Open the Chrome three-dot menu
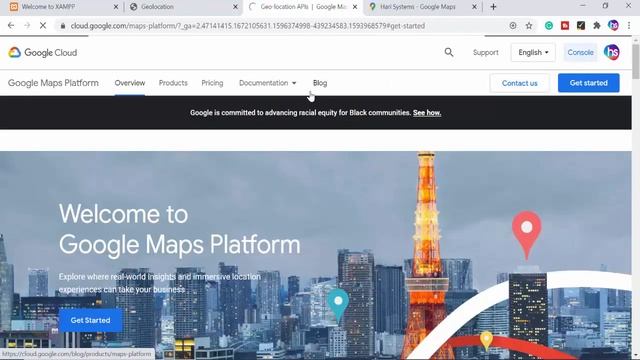Viewport: 640px width, 360px height. pos(629,26)
